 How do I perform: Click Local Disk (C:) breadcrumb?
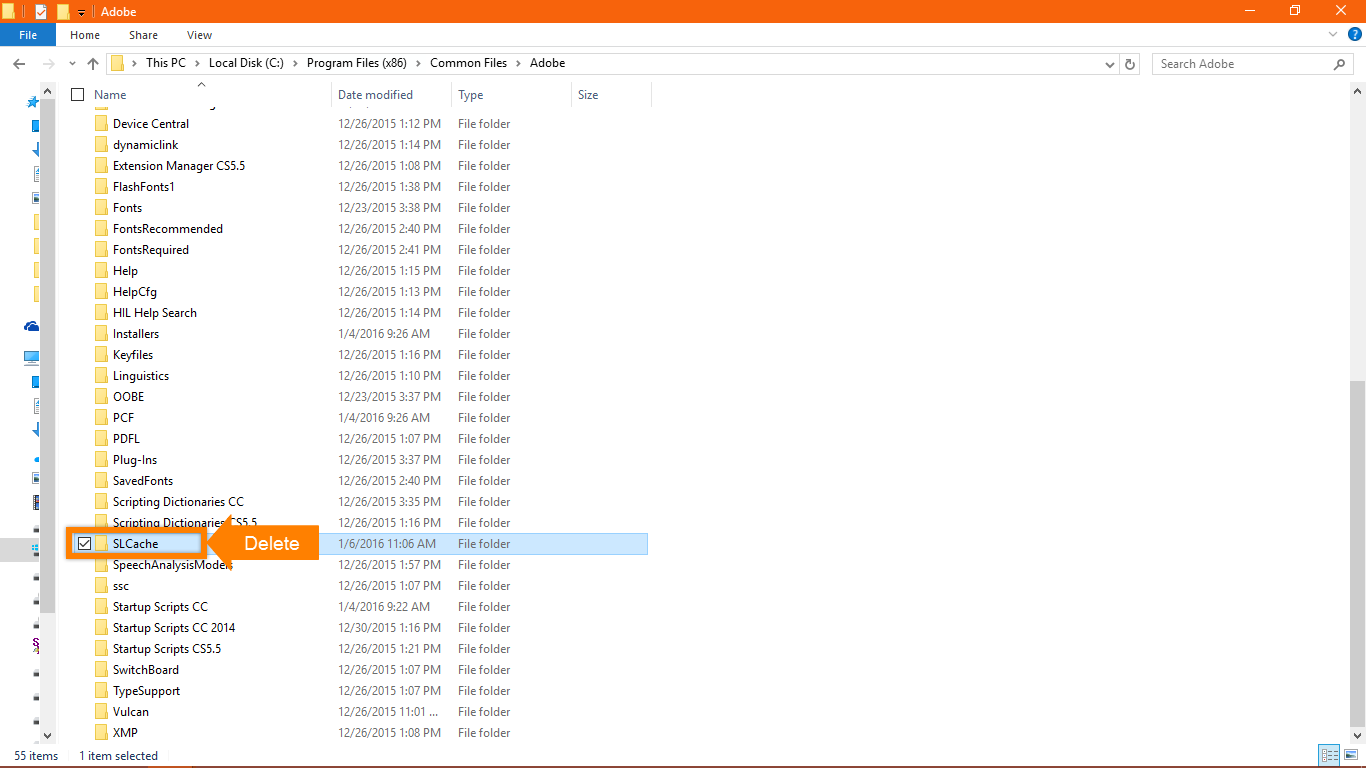click(246, 63)
